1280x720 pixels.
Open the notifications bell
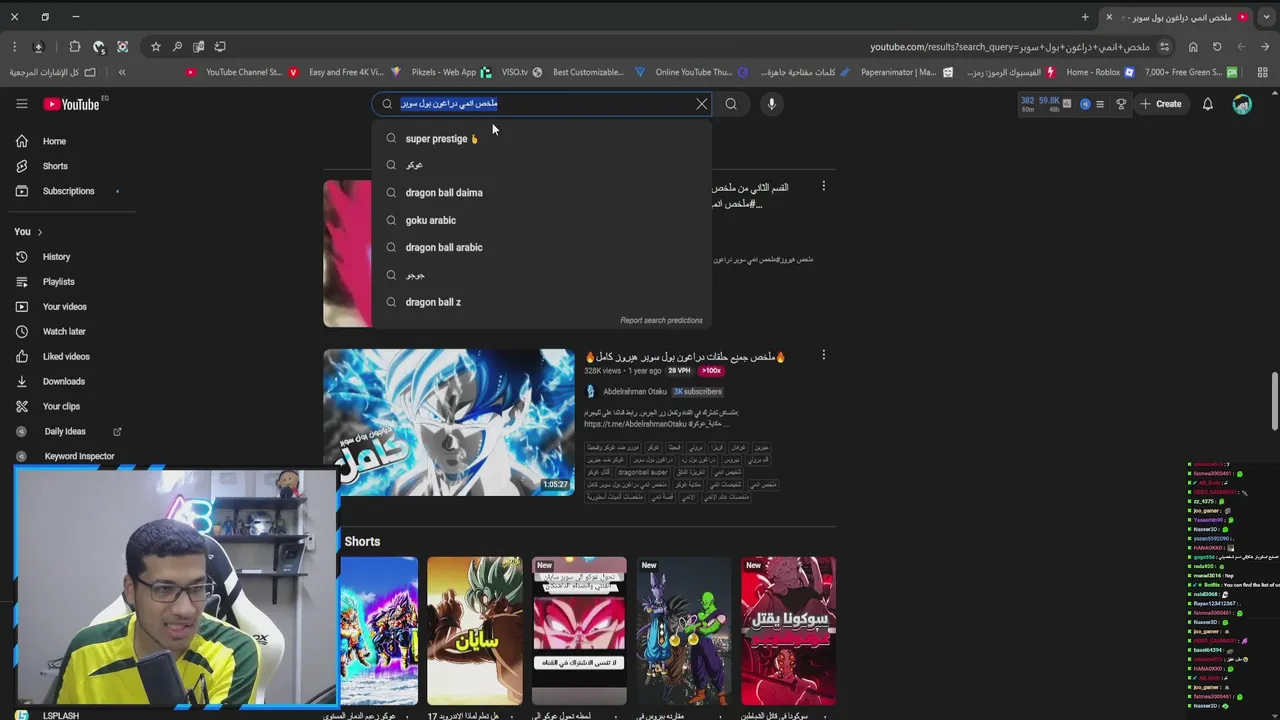pyautogui.click(x=1207, y=104)
